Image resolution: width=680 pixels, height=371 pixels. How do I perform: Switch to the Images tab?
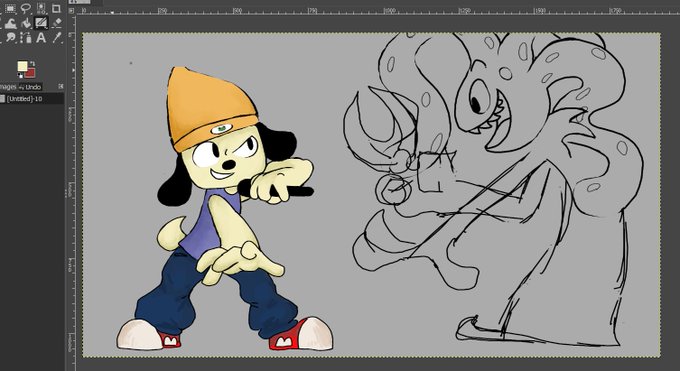[x=7, y=87]
